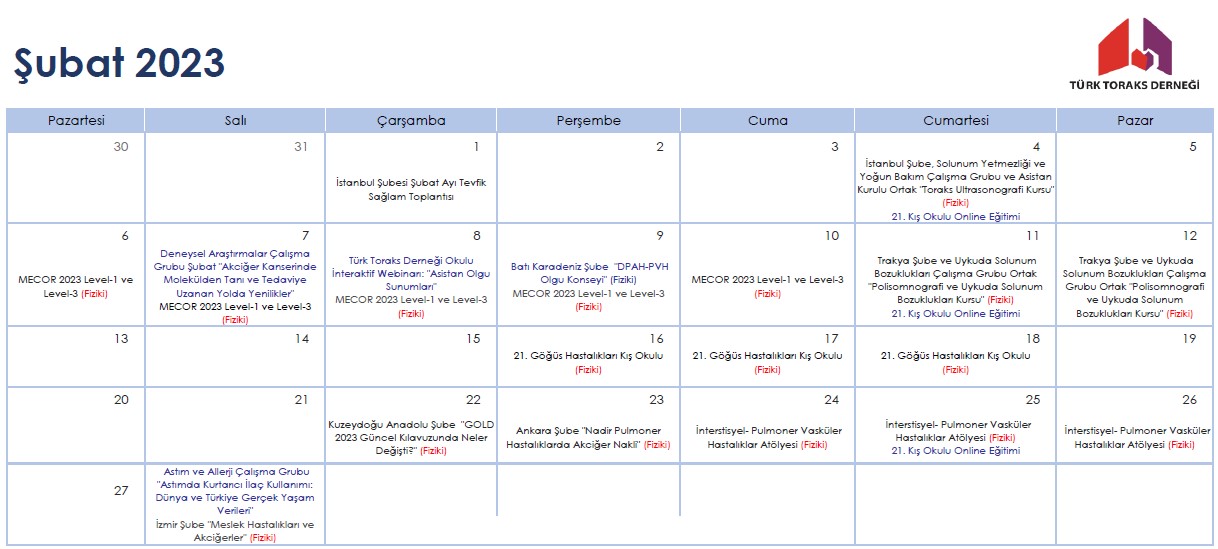The width and height of the screenshot is (1218, 549).
Task: Open Göğüs Hastalıkları Kış Okulu on Thursday 16th
Action: point(587,356)
